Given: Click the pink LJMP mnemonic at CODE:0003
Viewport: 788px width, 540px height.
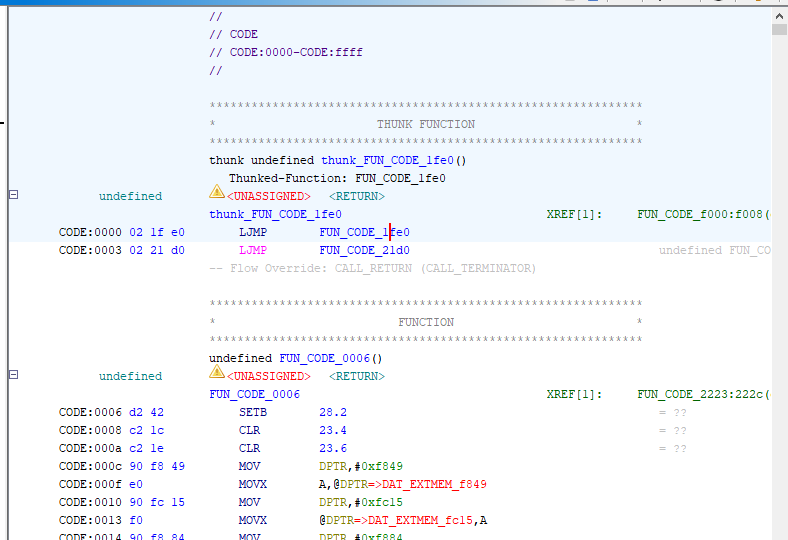Looking at the screenshot, I should point(253,251).
